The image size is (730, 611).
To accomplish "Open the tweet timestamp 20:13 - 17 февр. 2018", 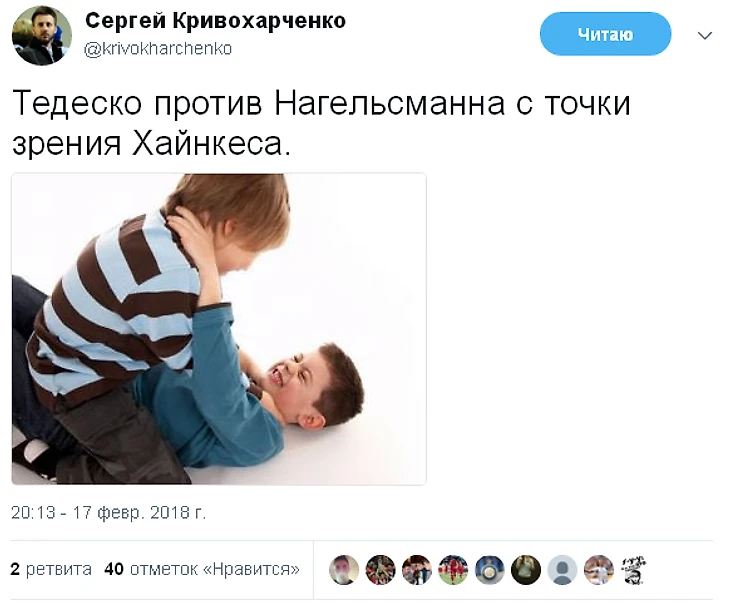I will click(x=108, y=513).
